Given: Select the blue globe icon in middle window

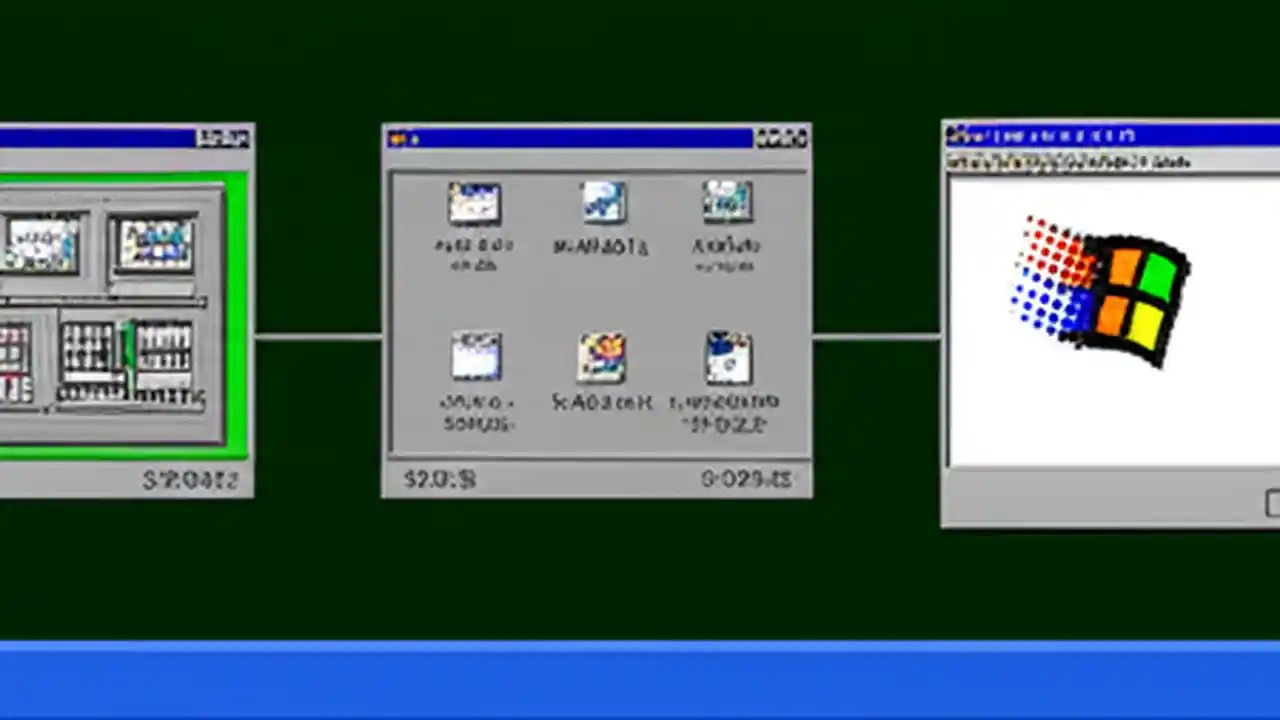Looking at the screenshot, I should [x=601, y=203].
